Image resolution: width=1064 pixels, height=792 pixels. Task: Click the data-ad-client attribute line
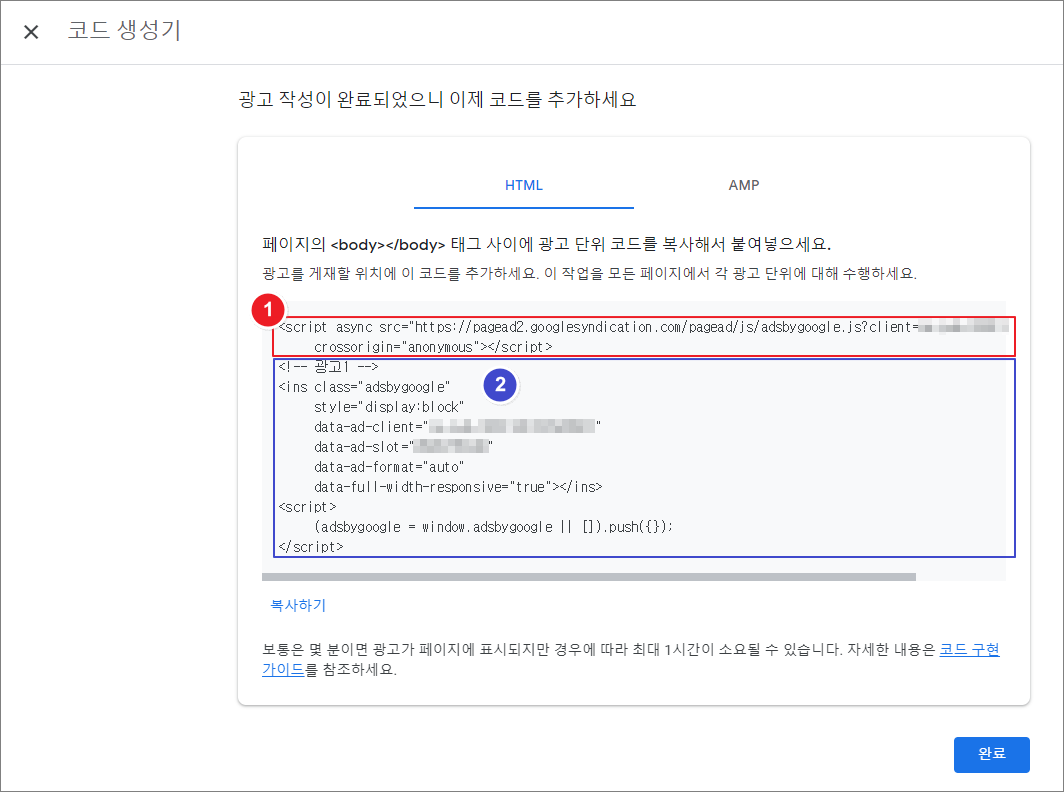point(457,427)
